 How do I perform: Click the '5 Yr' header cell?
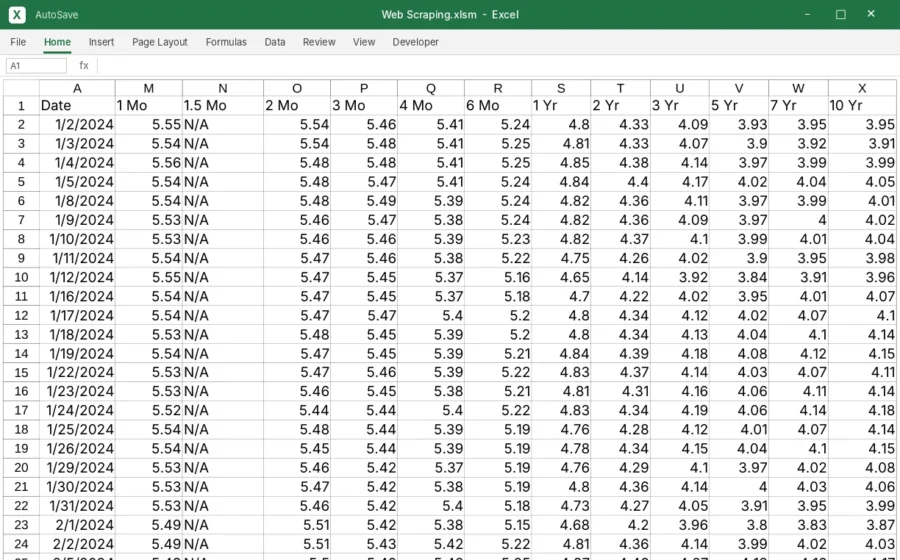pyautogui.click(x=739, y=106)
